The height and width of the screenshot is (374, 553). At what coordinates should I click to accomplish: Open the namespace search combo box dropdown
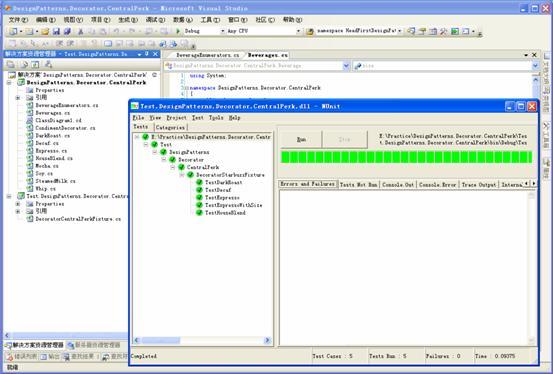click(400, 31)
